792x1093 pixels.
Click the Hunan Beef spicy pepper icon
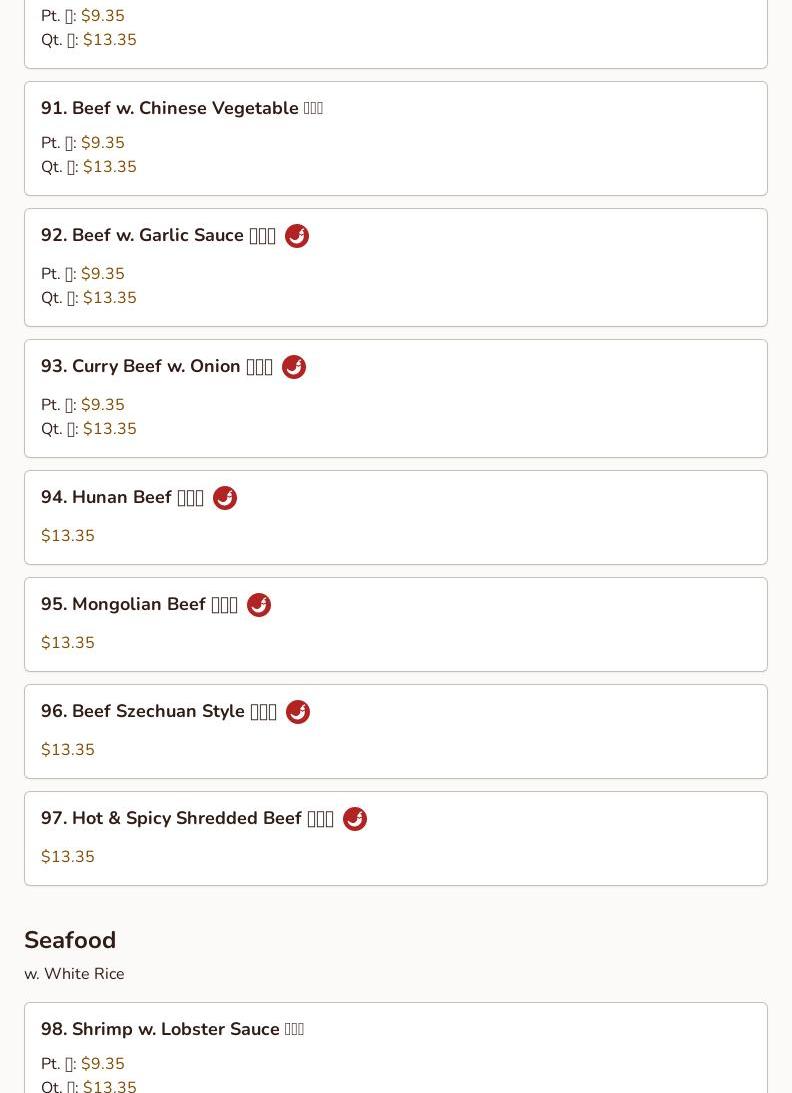coord(225,498)
